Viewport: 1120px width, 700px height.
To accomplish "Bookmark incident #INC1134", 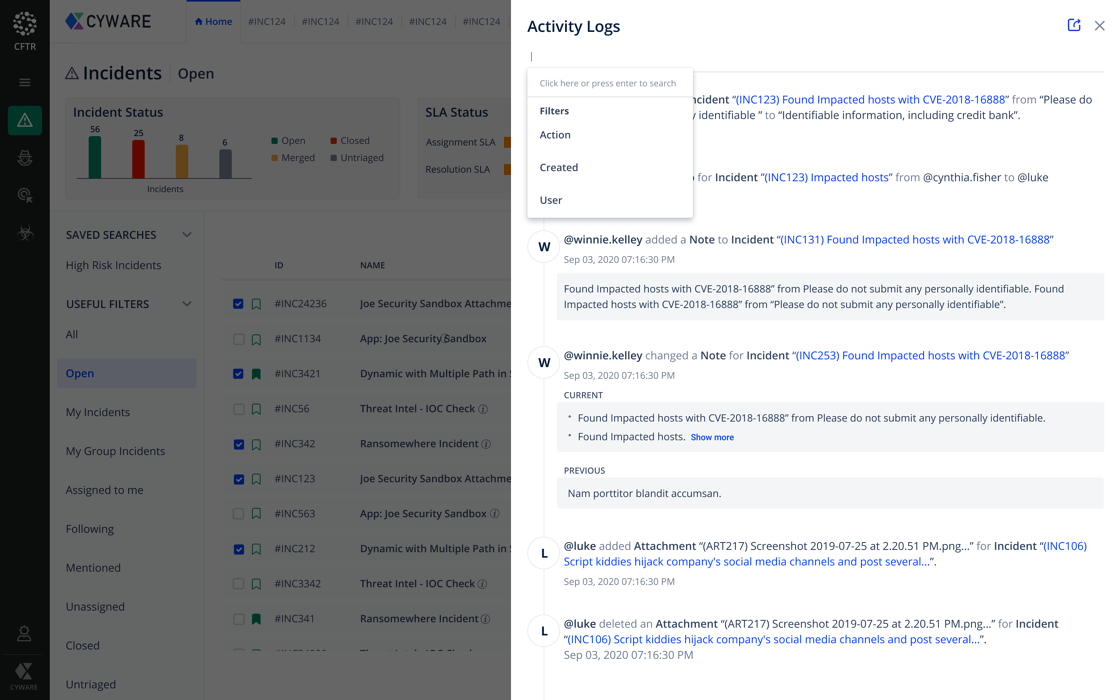I will coord(256,339).
